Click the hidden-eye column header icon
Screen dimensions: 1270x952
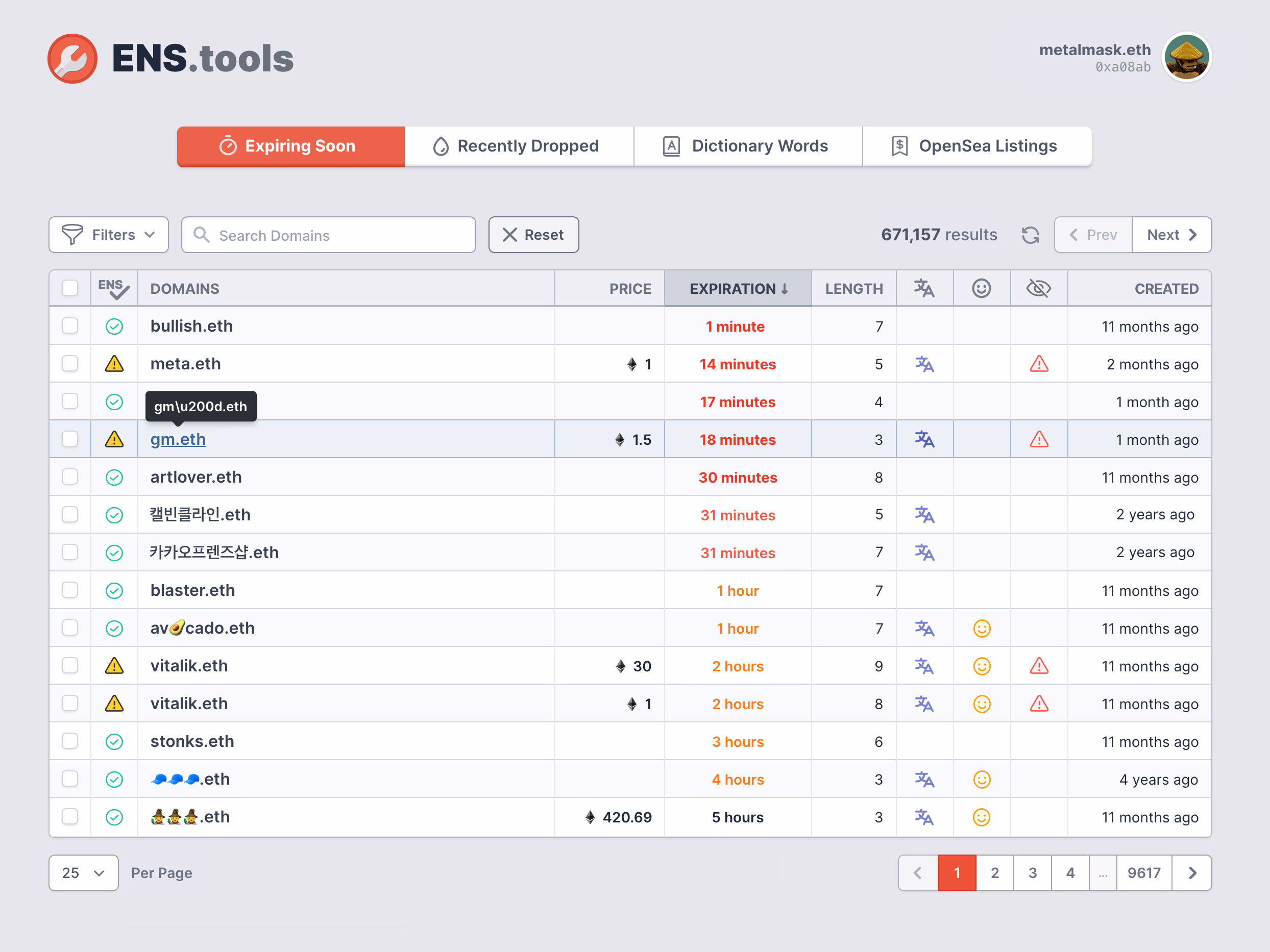[1038, 288]
